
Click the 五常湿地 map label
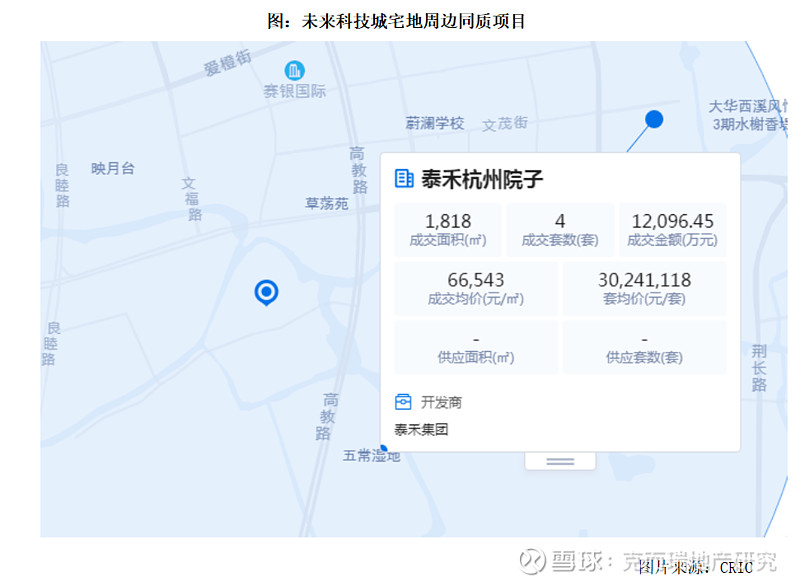coord(371,455)
